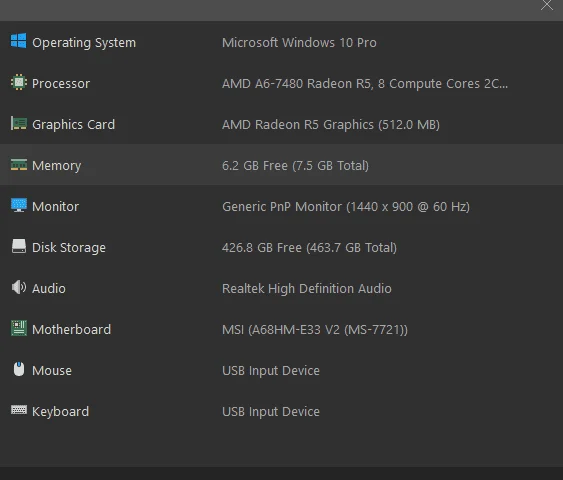Click the AMD A6-7480 Radeon R5 processor value

(x=365, y=84)
